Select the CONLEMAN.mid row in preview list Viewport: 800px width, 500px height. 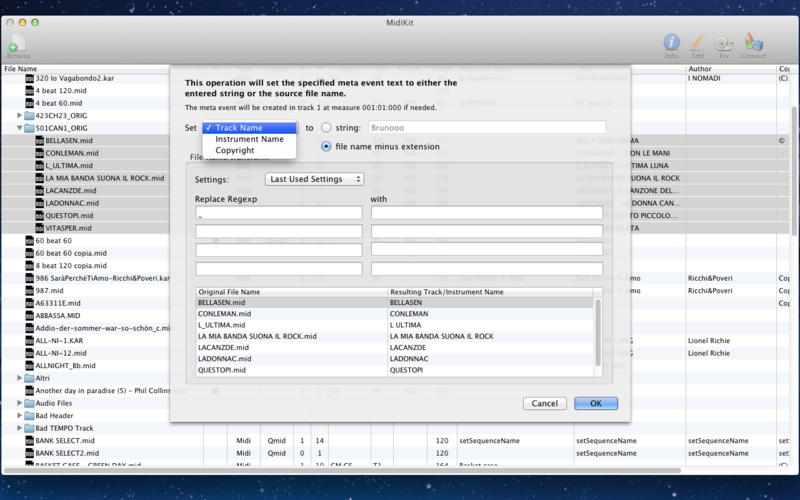[x=394, y=314]
